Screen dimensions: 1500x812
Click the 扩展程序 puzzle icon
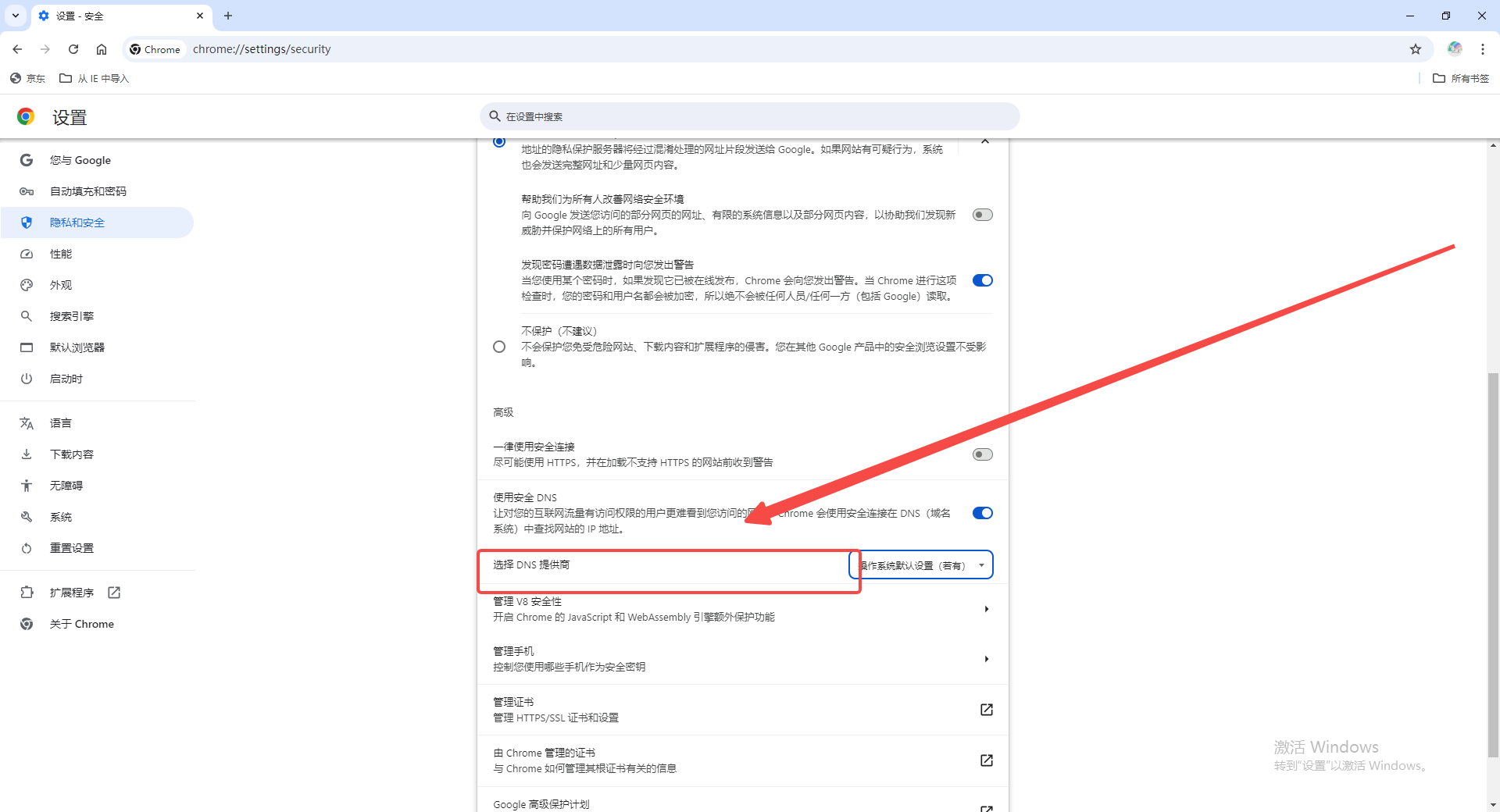coord(27,593)
